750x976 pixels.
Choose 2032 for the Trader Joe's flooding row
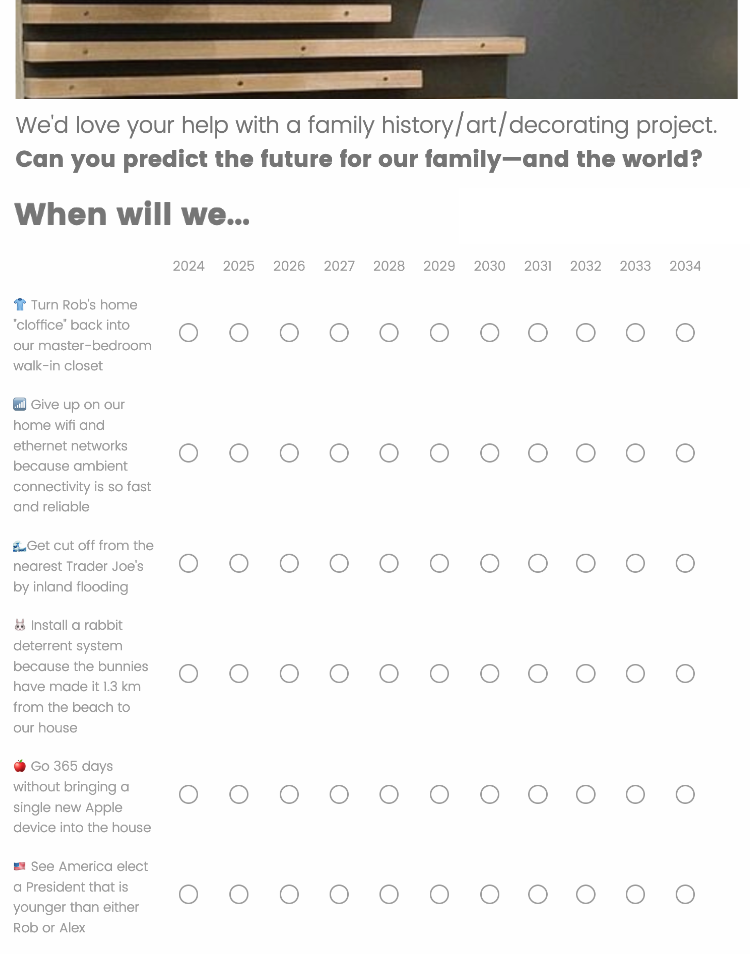coord(585,563)
